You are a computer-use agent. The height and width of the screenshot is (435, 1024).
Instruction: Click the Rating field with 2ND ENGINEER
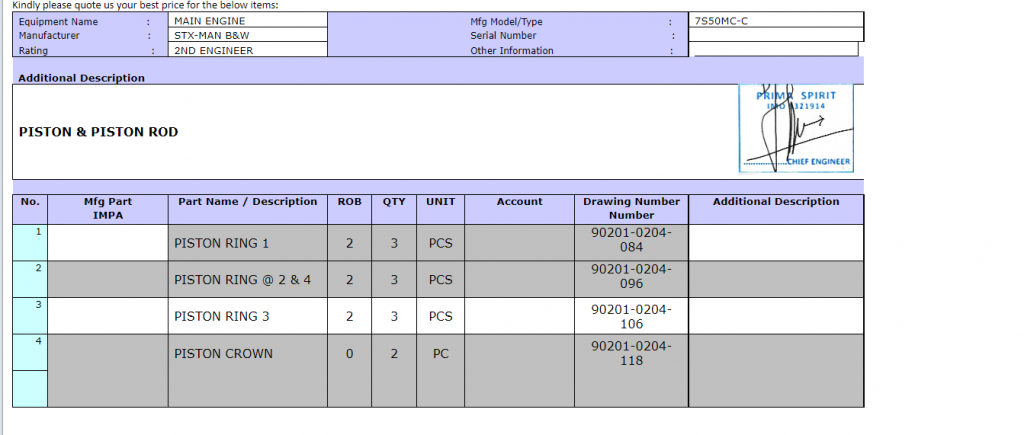click(x=248, y=50)
